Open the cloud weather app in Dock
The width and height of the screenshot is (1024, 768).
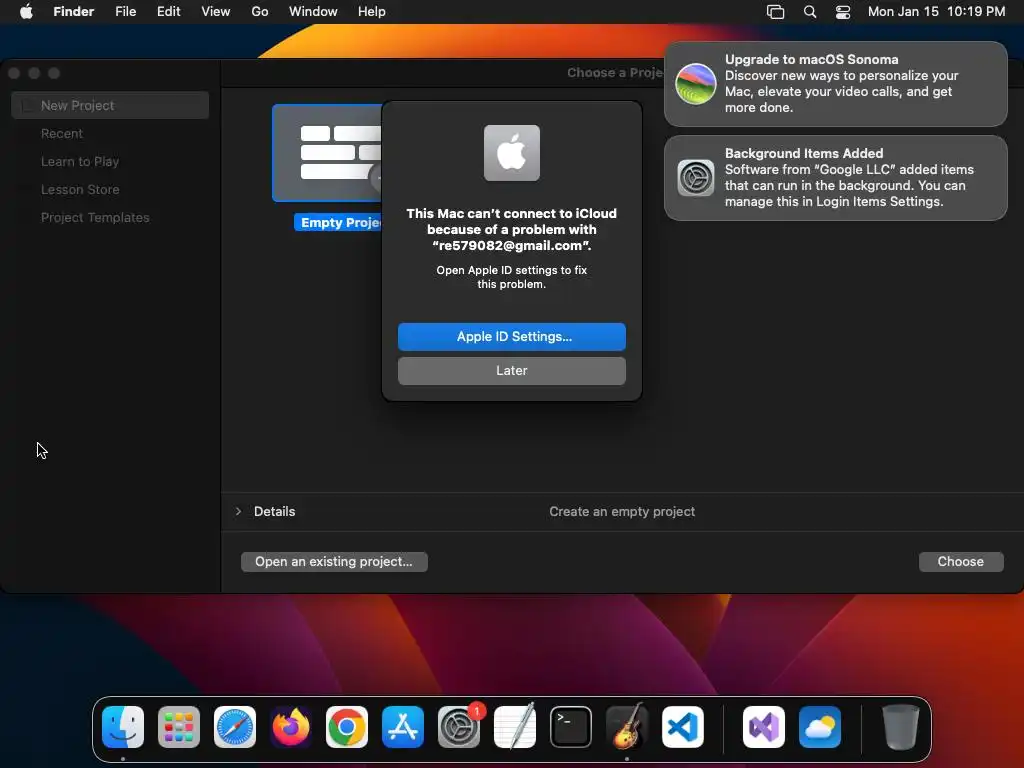tap(820, 727)
